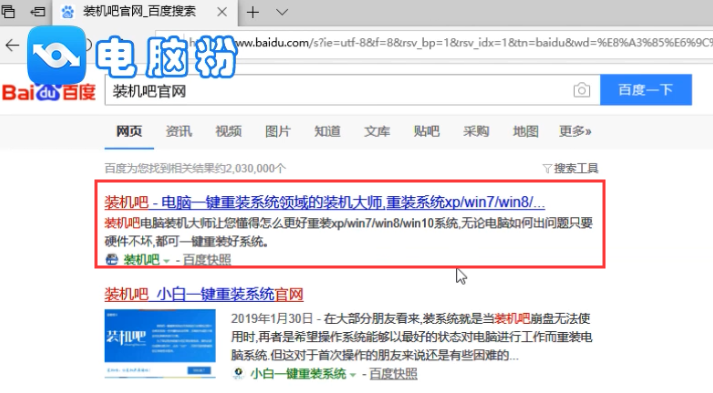Switch to the 文库 tab
This screenshot has height=393, width=713.
[x=377, y=131]
